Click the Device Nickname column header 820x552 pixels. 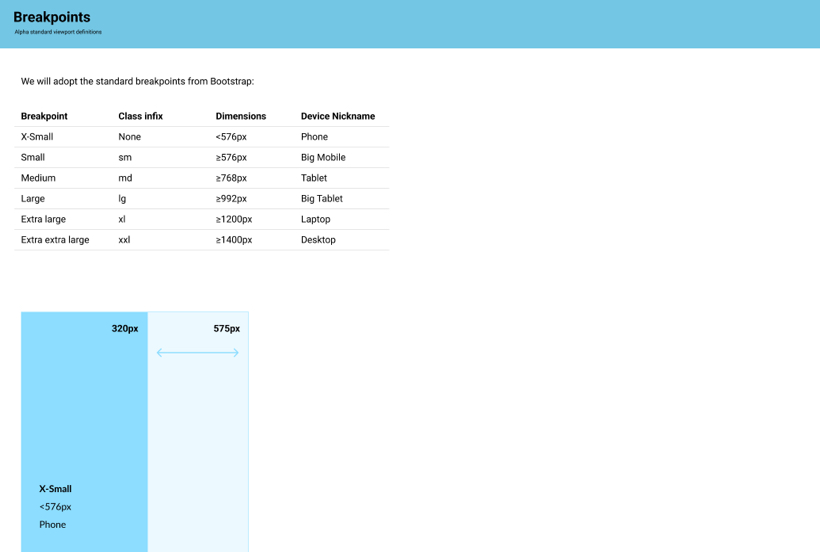point(338,116)
